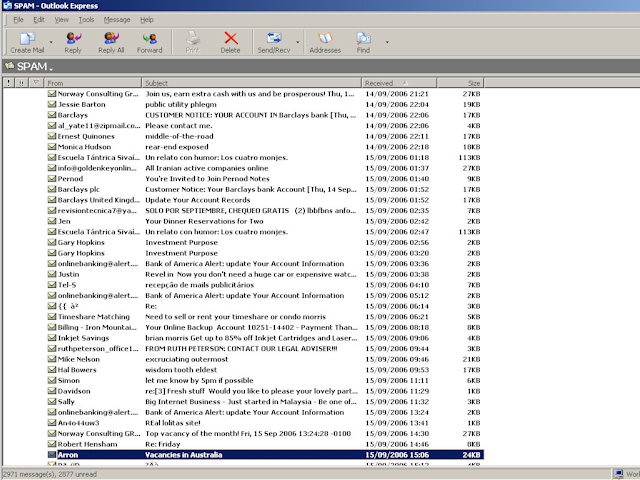Screen dimensions: 640x480
Task: Expand the Find dropdown arrow
Action: 387,42
